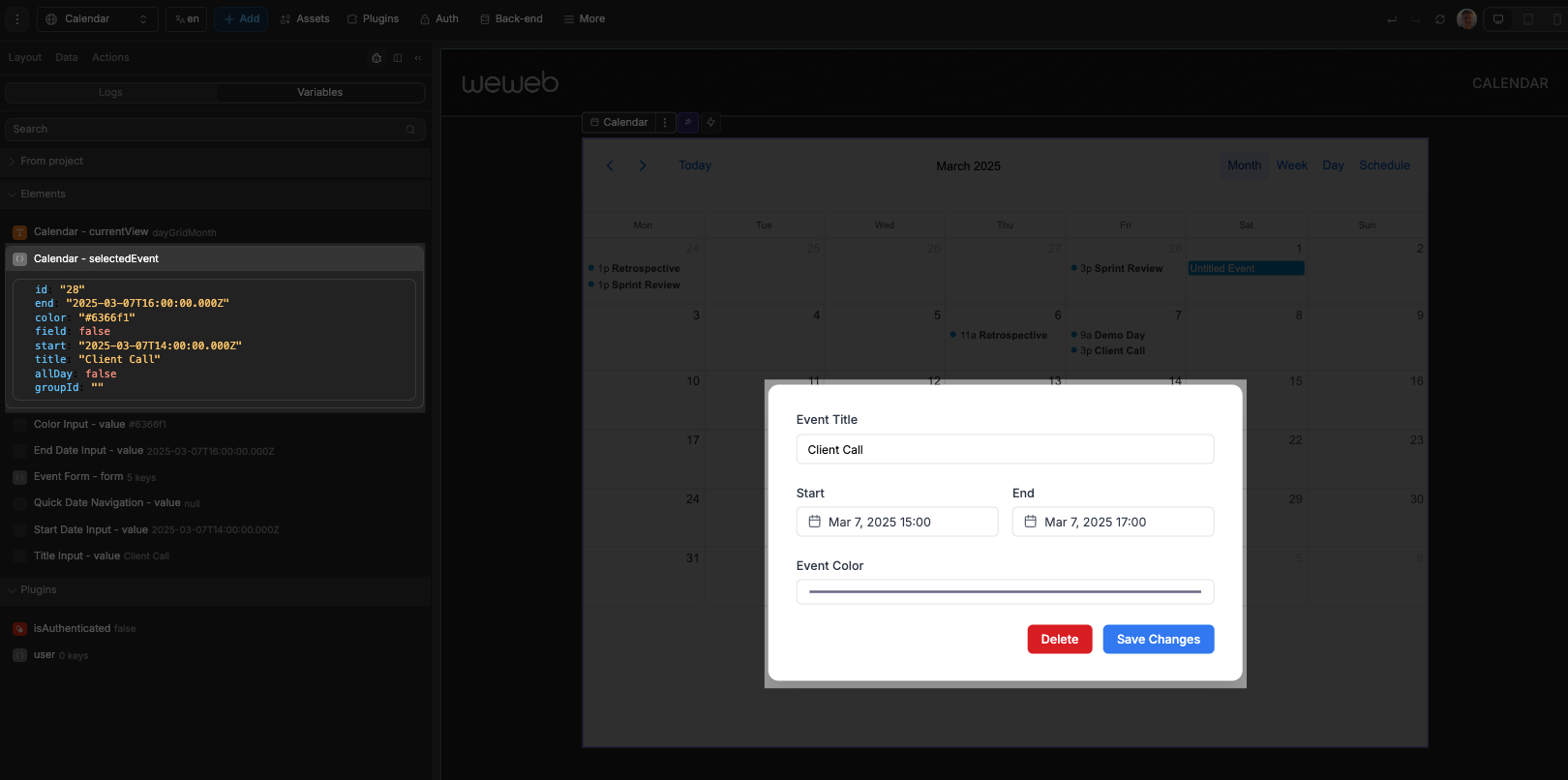Screen dimensions: 1568x780
Task: Collapse the left panel with double-chevron icon
Action: pos(418,58)
